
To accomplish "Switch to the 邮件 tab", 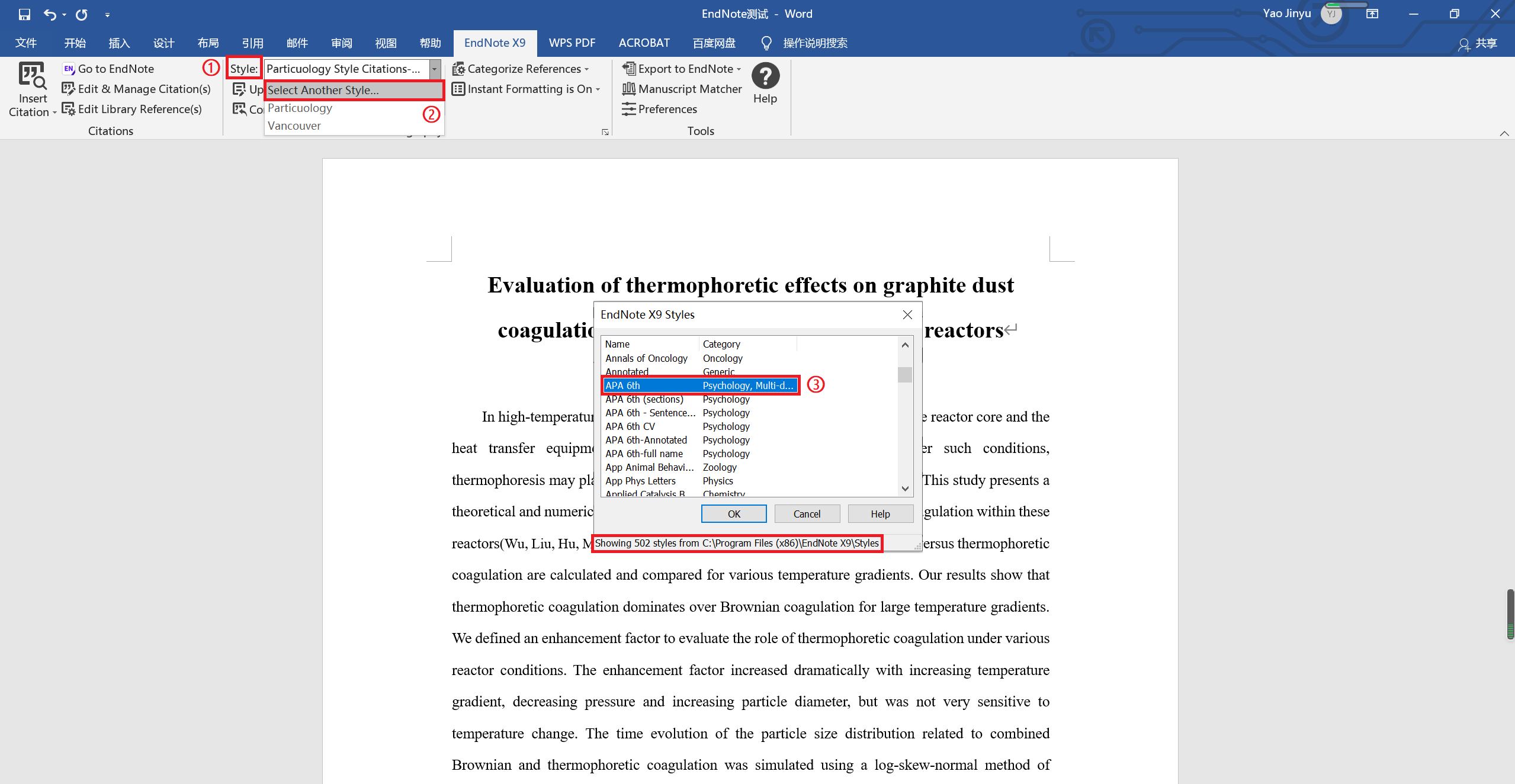I will tap(297, 43).
